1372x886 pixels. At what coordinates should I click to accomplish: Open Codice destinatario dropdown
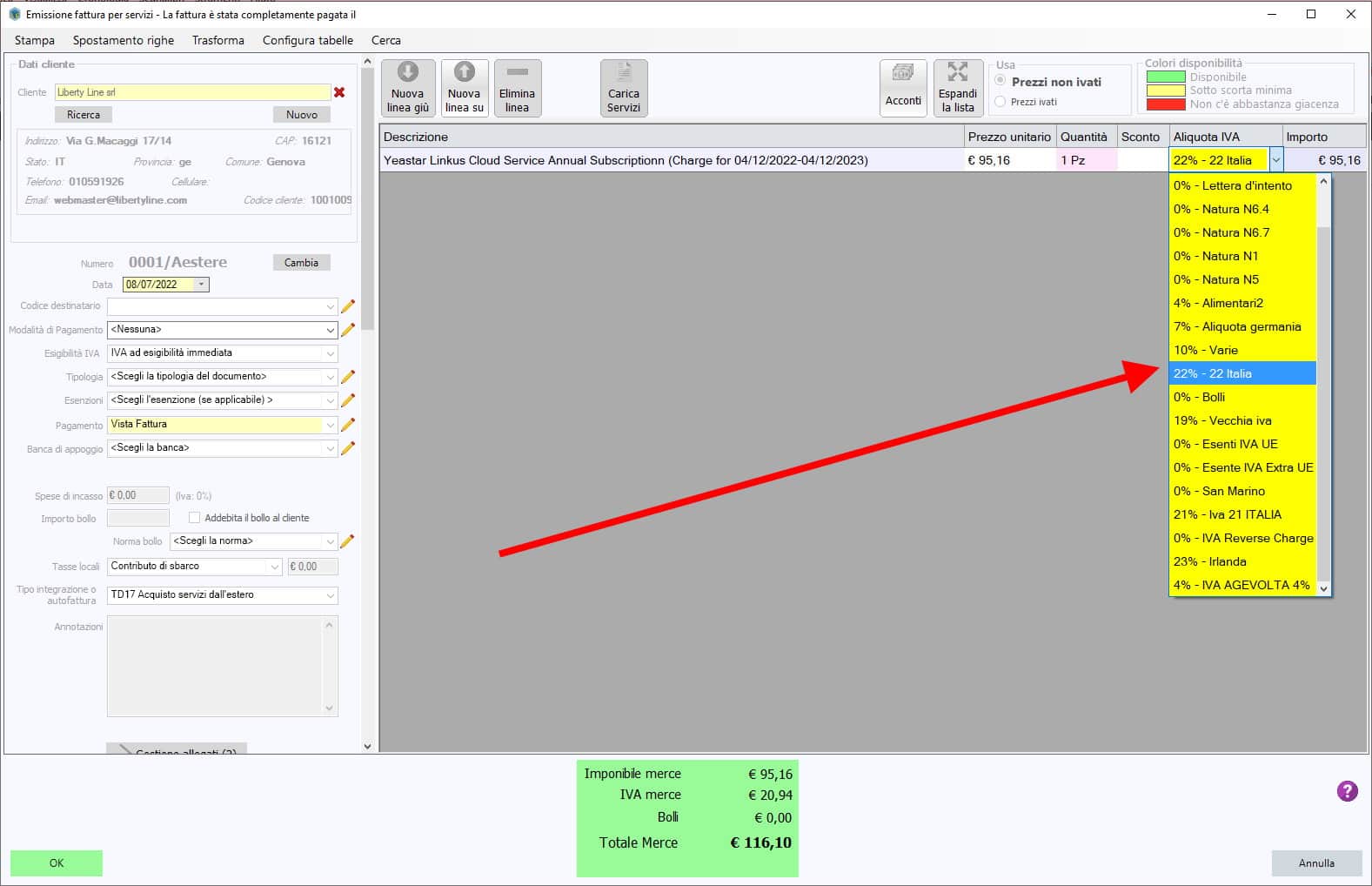click(330, 306)
